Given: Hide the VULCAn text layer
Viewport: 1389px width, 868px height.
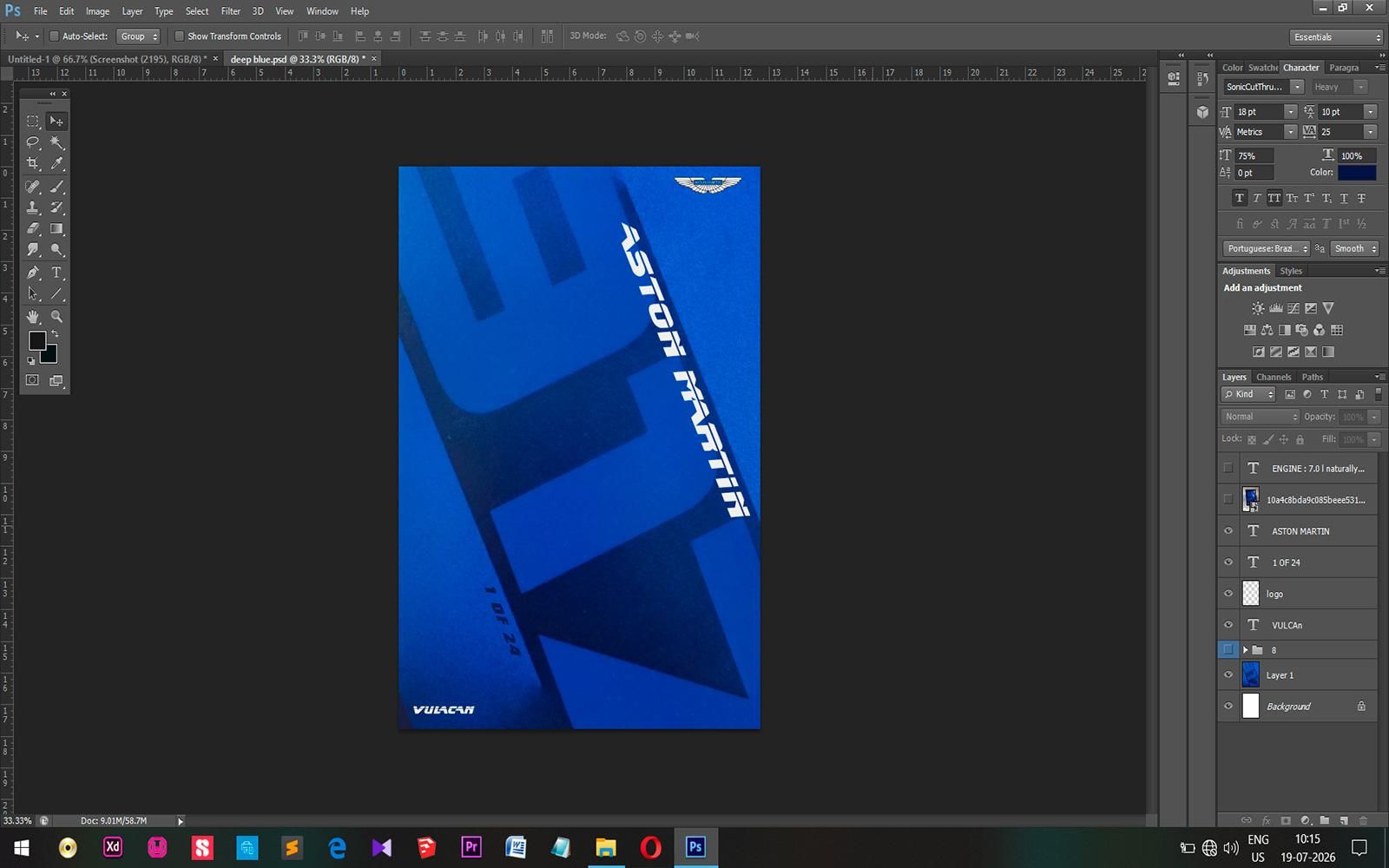Looking at the screenshot, I should click(1228, 625).
